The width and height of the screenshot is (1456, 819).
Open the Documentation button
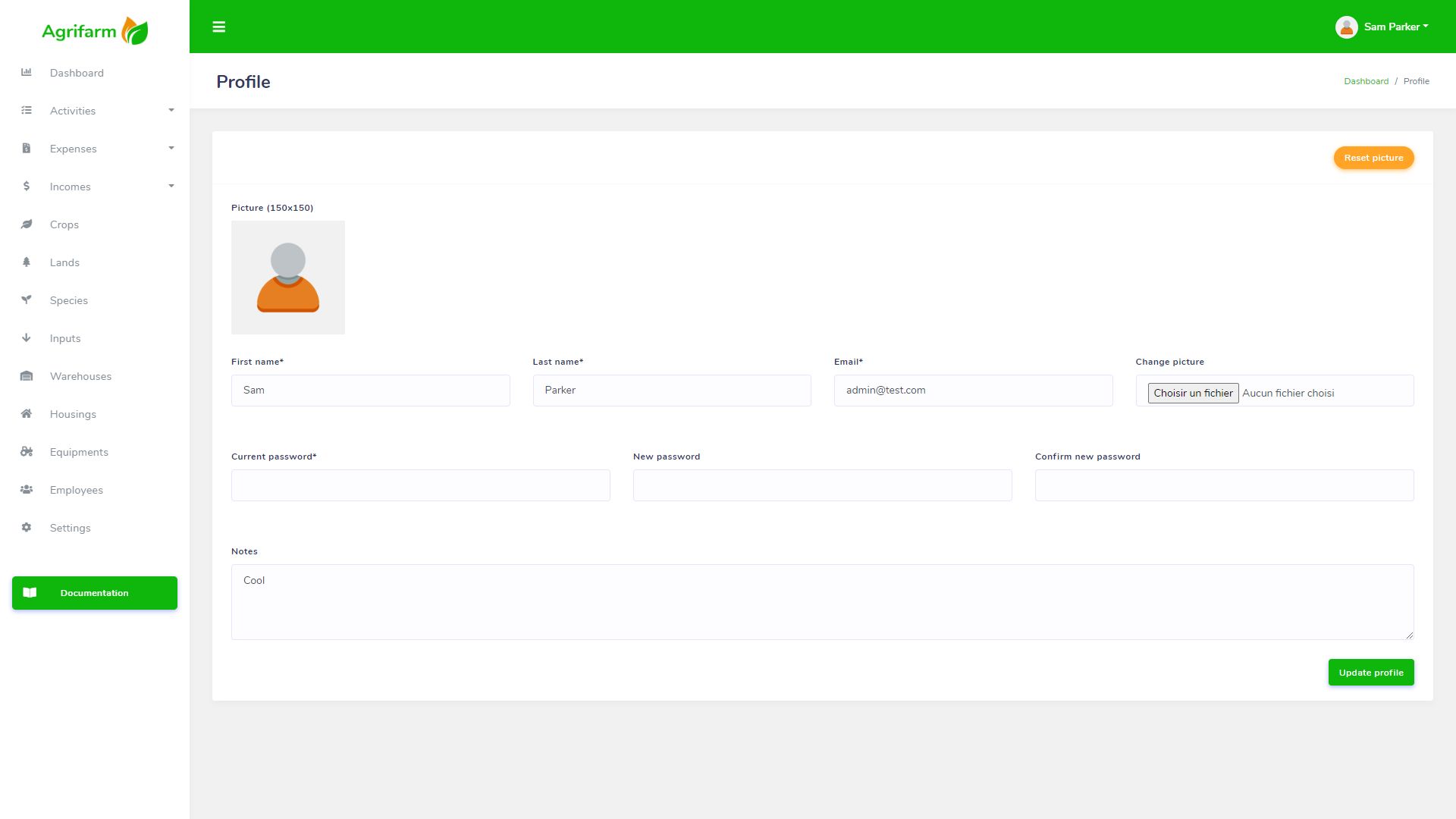(95, 593)
